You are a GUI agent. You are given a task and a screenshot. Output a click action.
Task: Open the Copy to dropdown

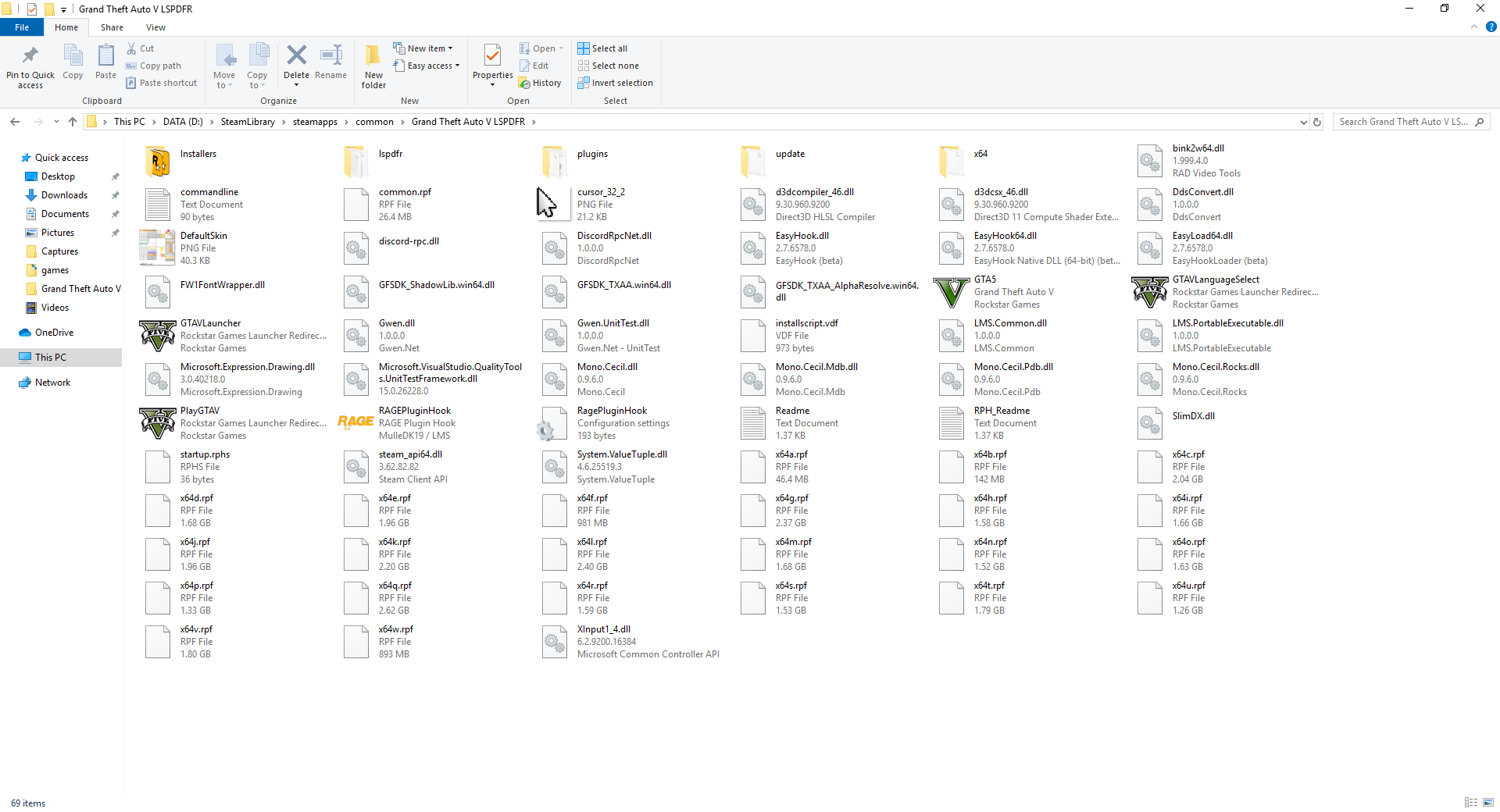tap(257, 66)
